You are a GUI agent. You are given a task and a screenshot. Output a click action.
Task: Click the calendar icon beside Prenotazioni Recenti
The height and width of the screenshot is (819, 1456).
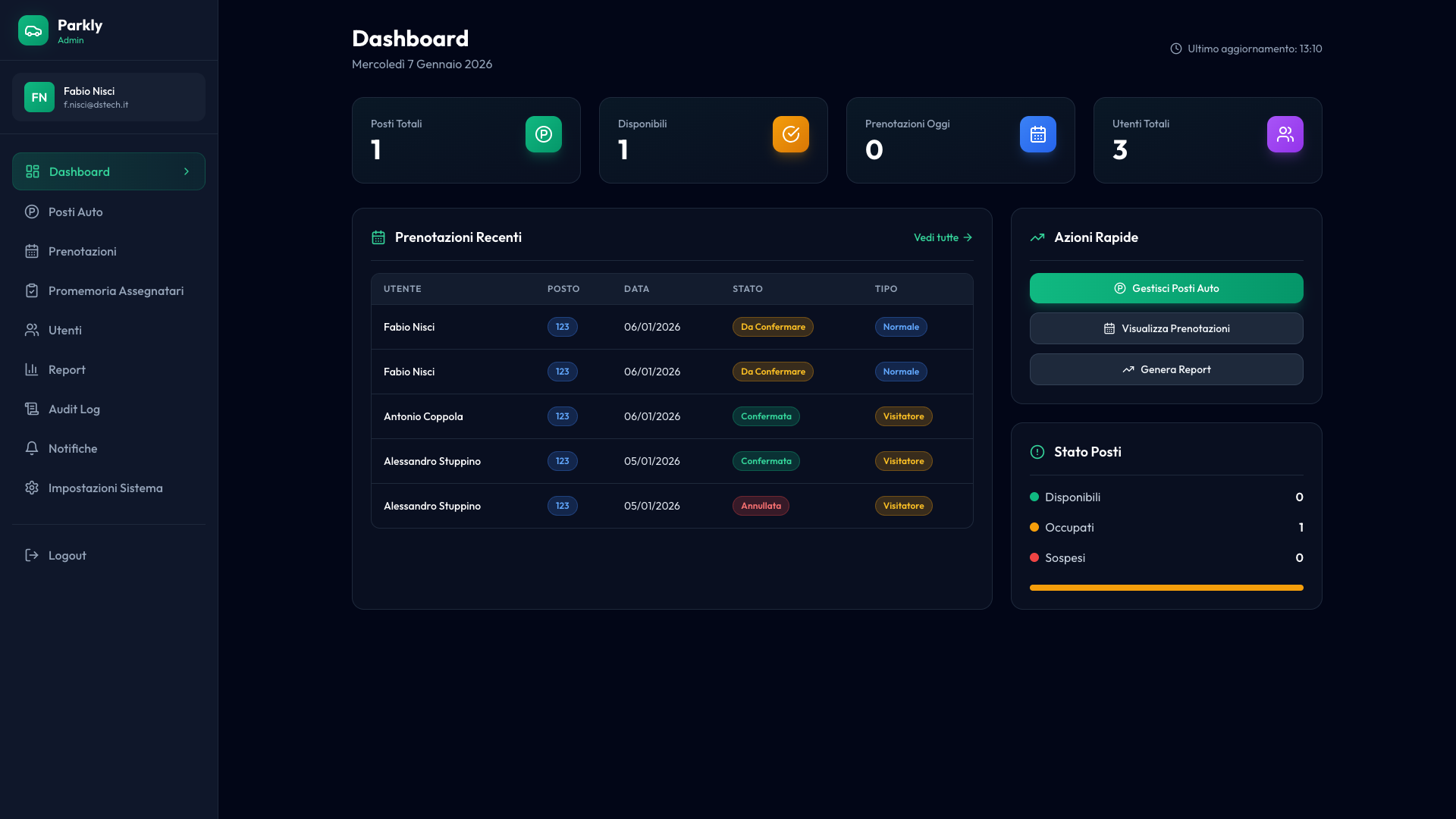pyautogui.click(x=378, y=237)
